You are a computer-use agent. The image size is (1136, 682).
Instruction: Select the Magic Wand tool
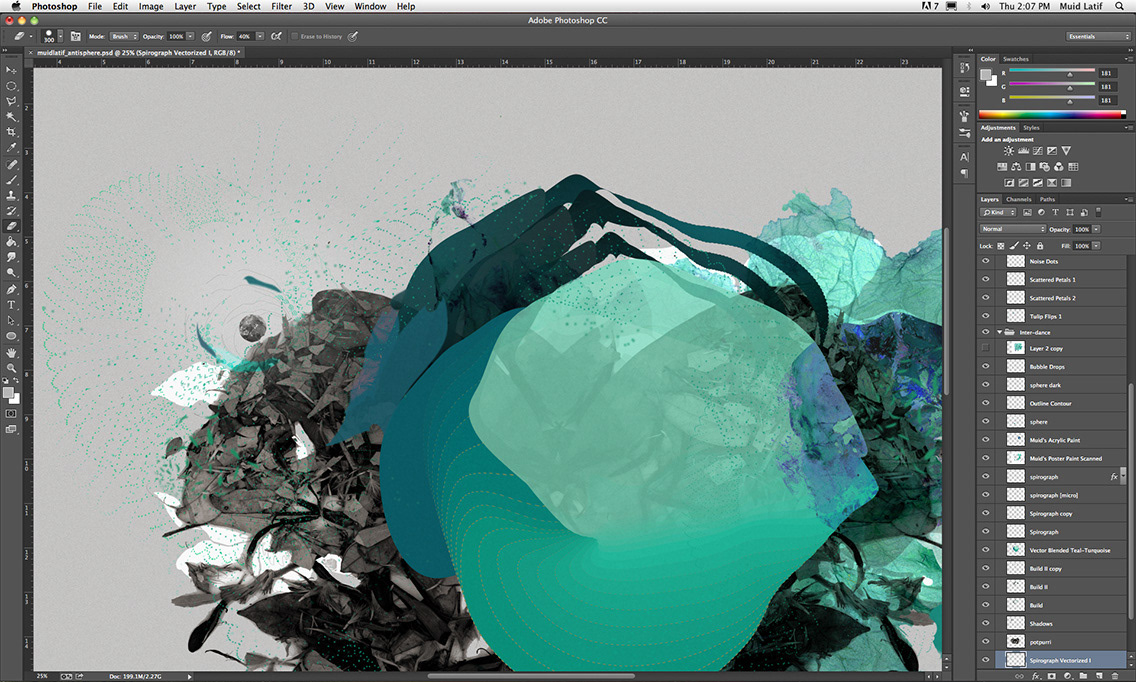[x=11, y=117]
